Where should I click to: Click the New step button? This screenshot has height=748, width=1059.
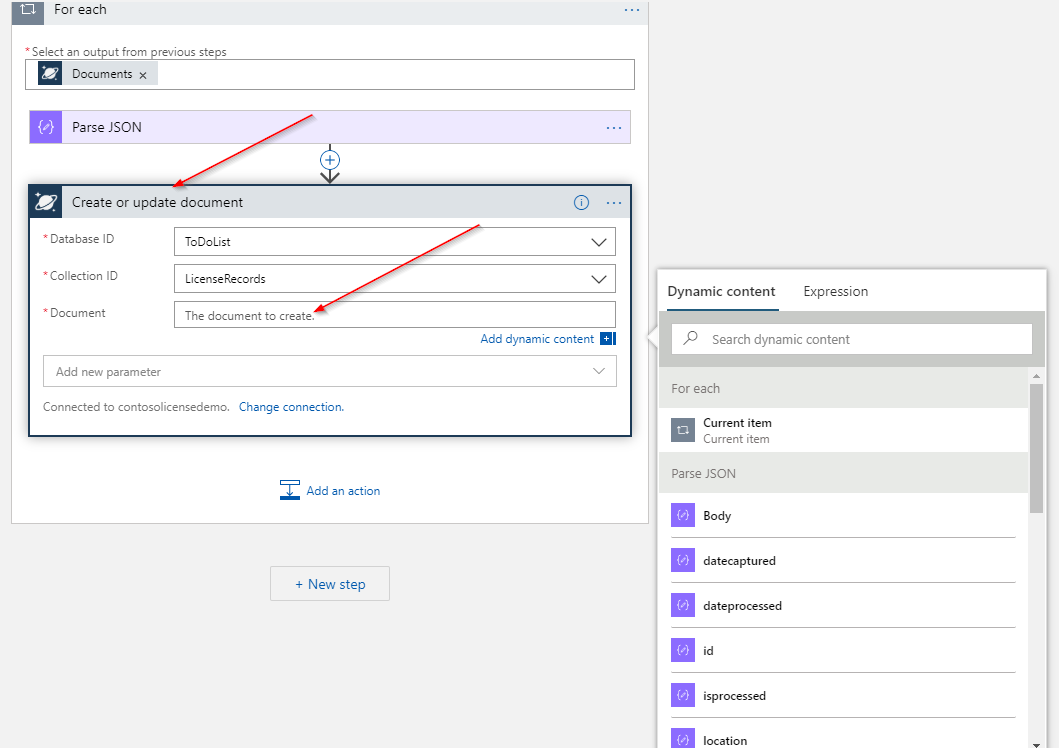coord(330,584)
